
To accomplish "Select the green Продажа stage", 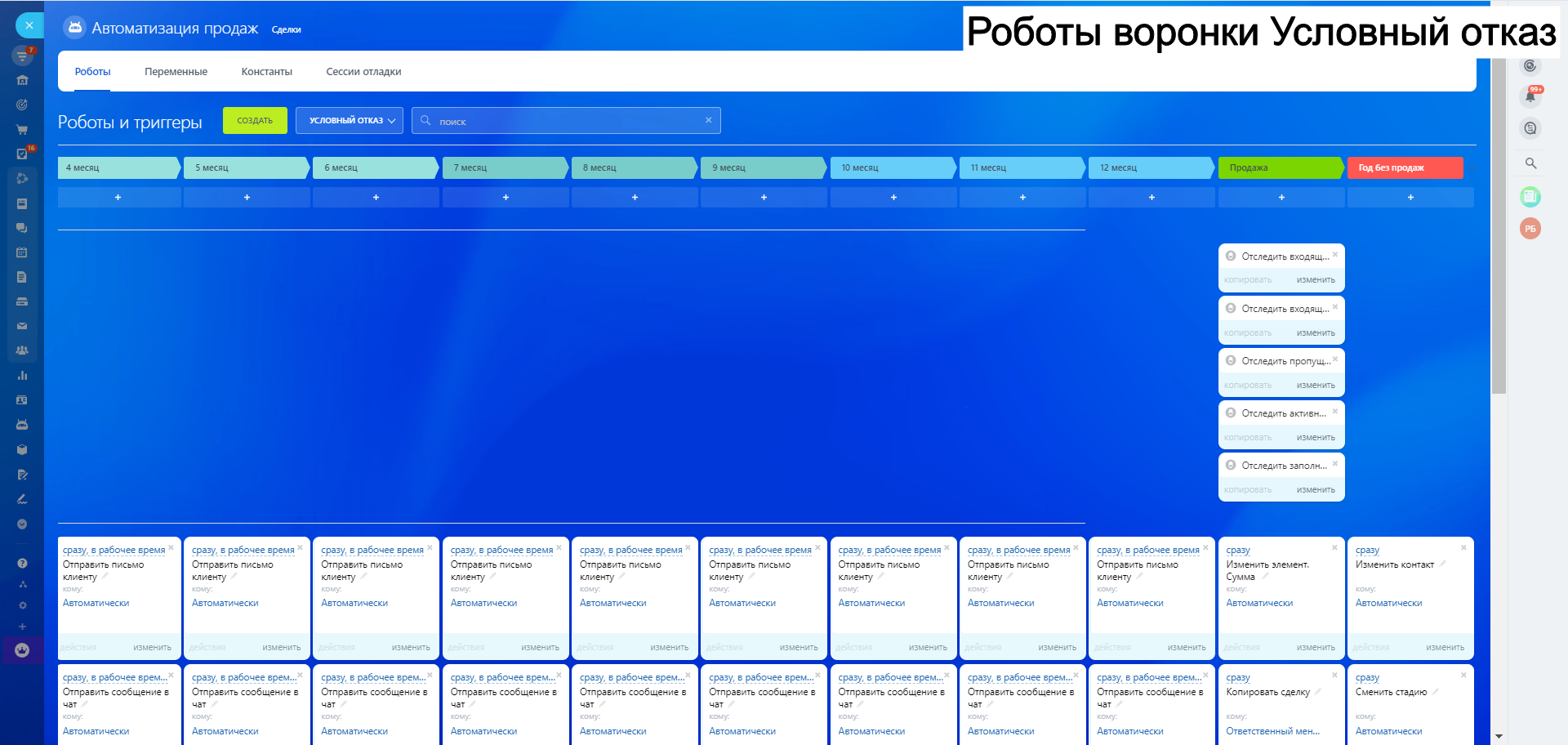I will pyautogui.click(x=1279, y=167).
